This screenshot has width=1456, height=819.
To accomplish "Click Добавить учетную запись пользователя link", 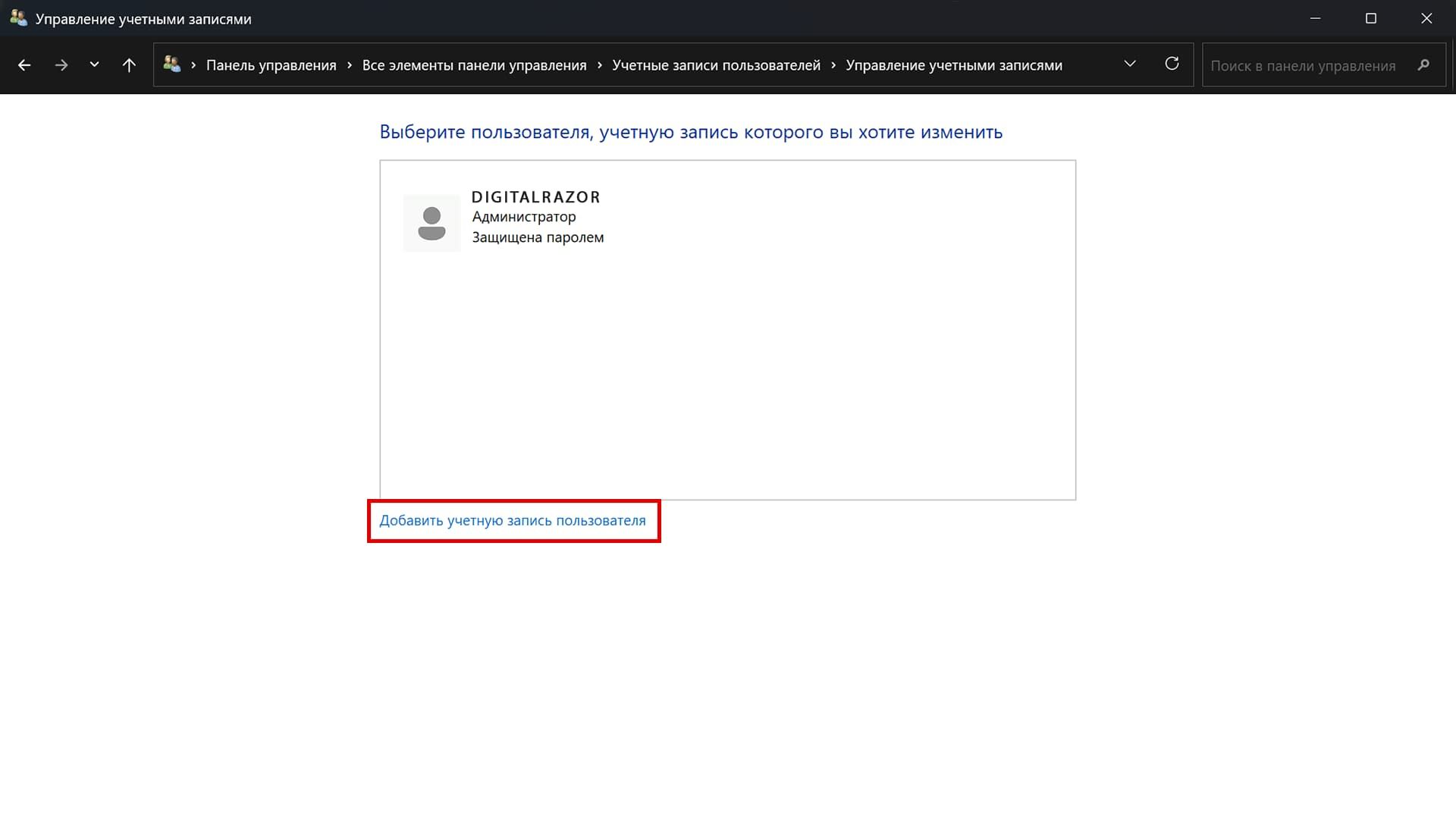I will tap(513, 521).
